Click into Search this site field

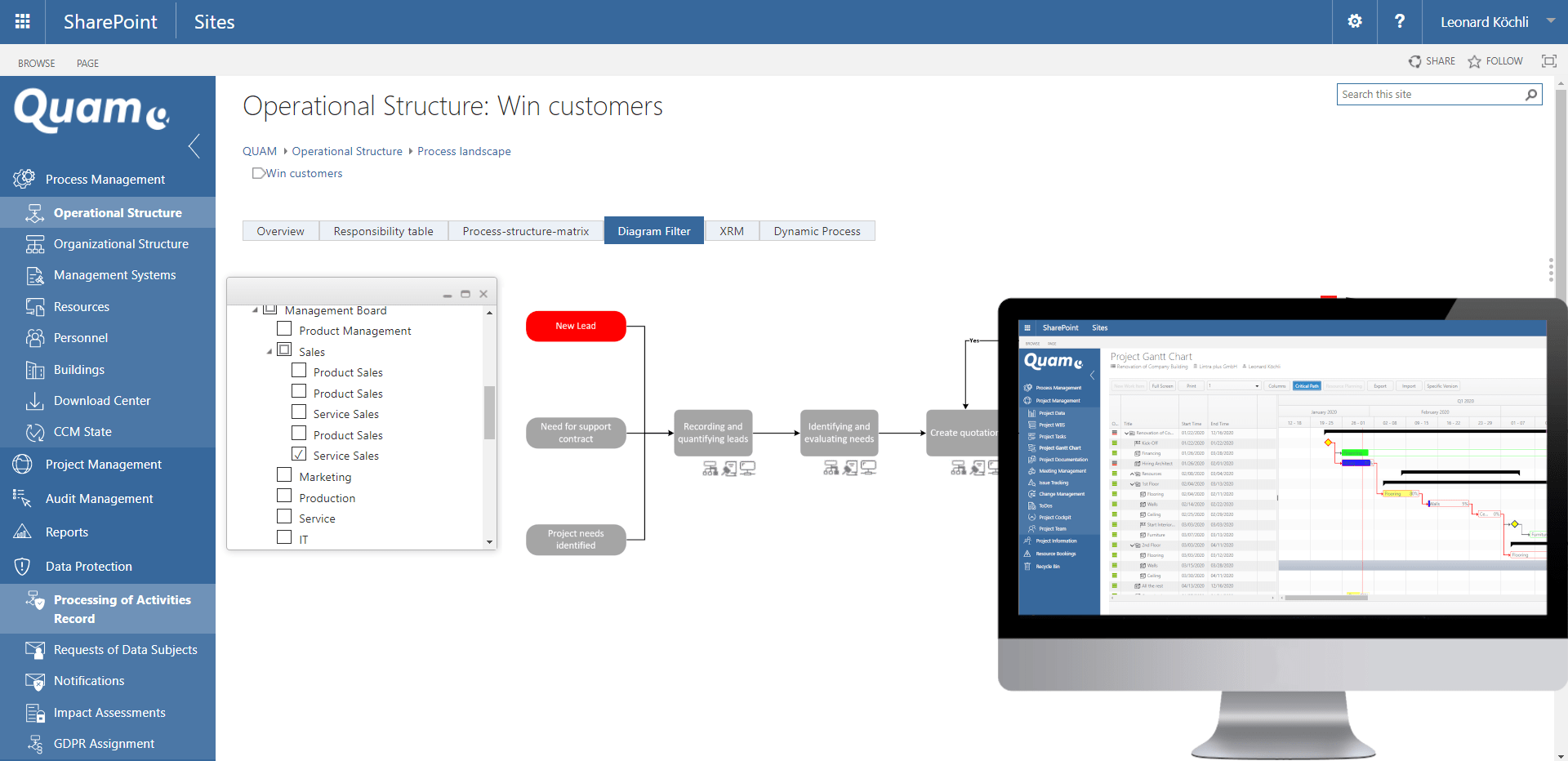tap(1431, 95)
